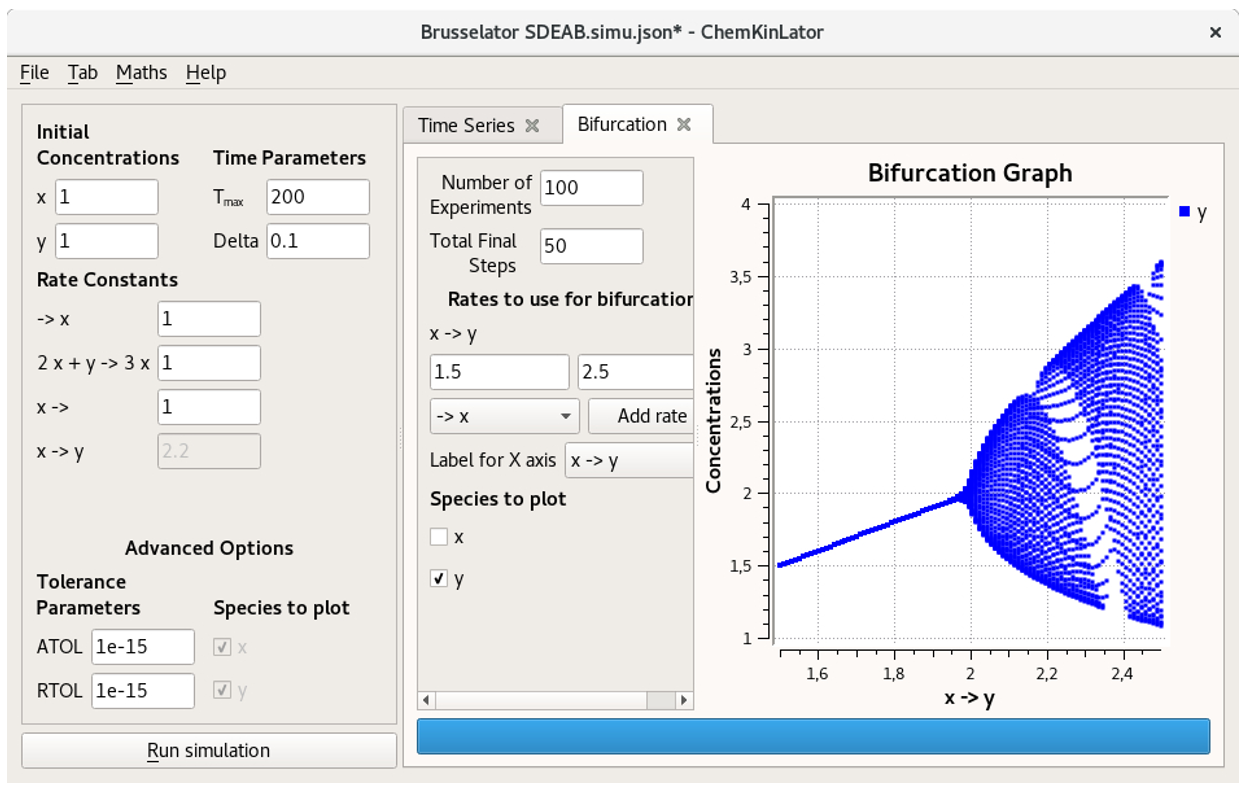Open the '-> x' rate selection dropdown

pos(504,416)
